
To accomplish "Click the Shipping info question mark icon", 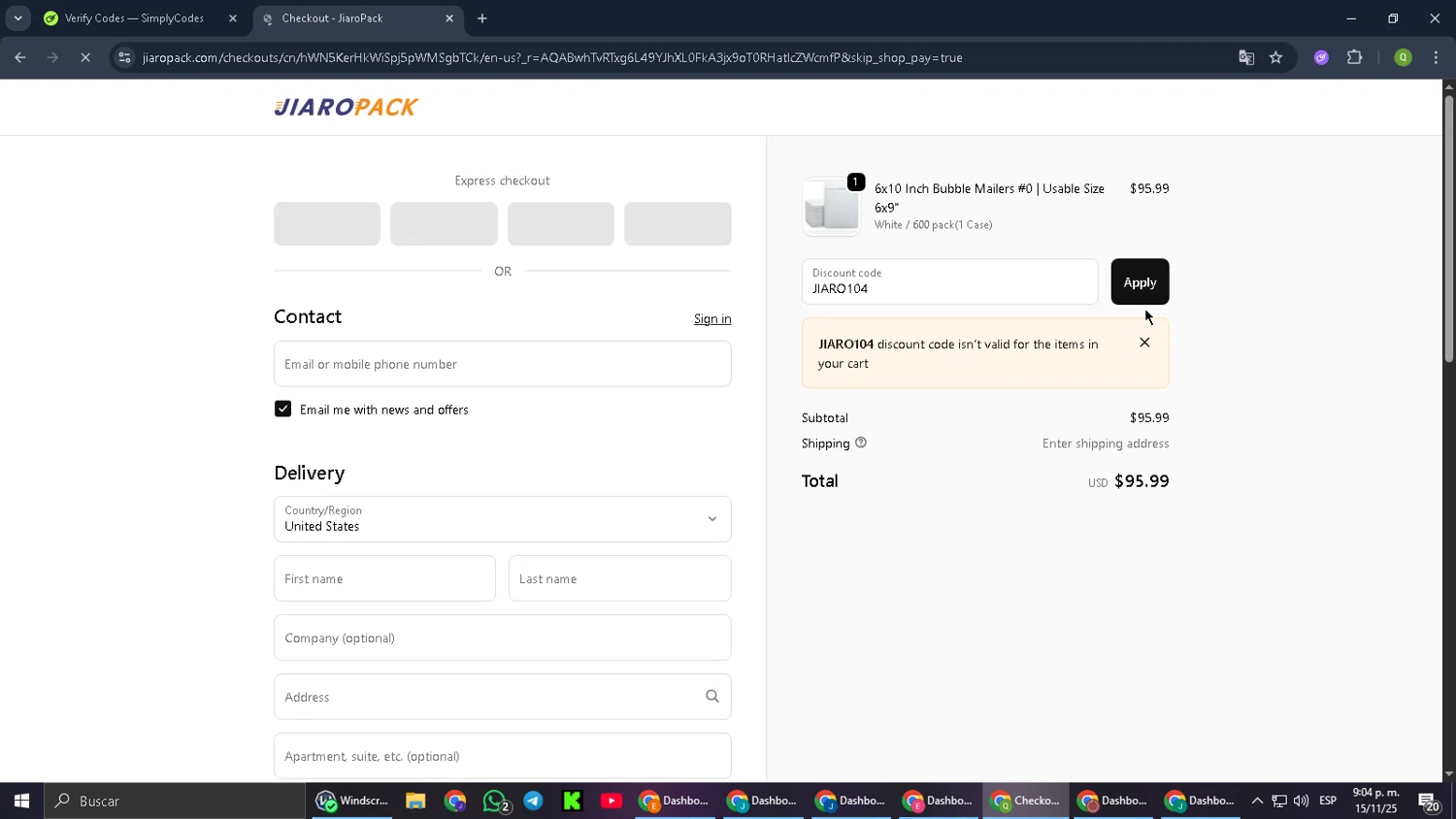I will (x=861, y=442).
